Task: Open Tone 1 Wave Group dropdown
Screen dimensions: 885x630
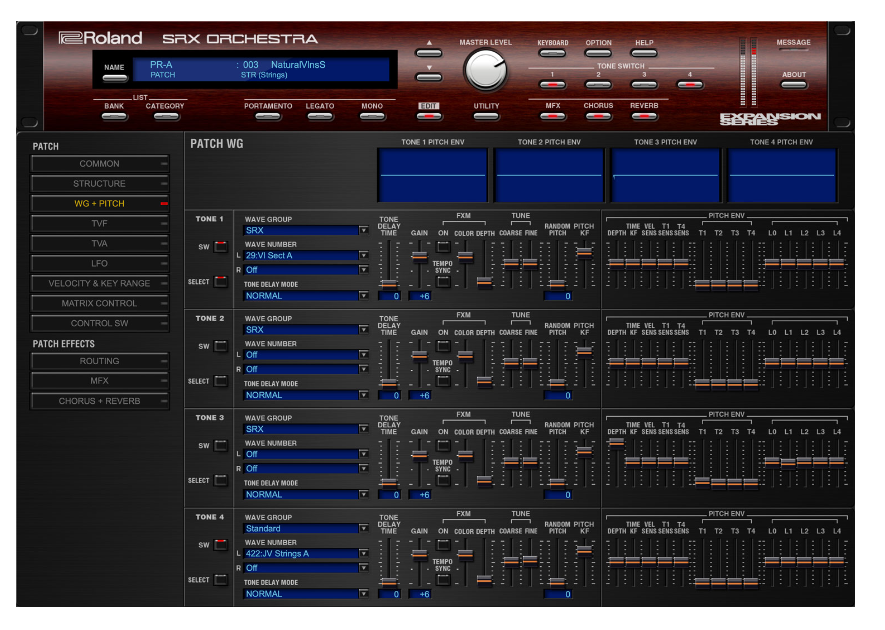Action: pos(306,230)
